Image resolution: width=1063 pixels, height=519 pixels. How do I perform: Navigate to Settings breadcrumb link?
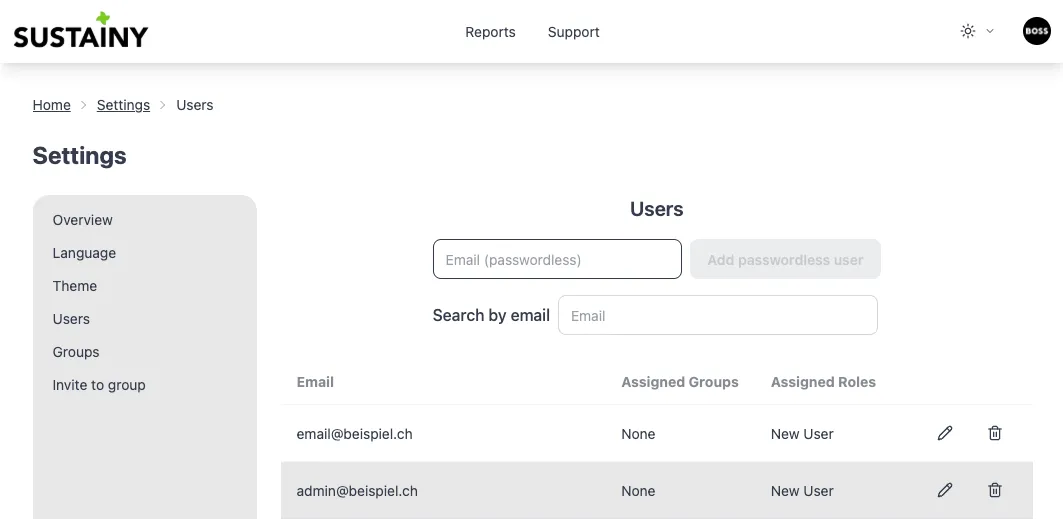click(x=123, y=105)
